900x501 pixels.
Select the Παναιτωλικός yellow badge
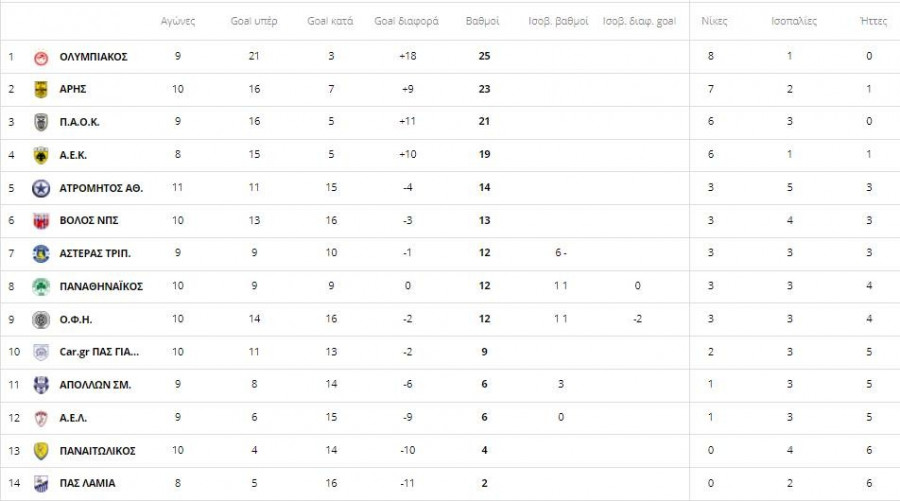tap(41, 450)
